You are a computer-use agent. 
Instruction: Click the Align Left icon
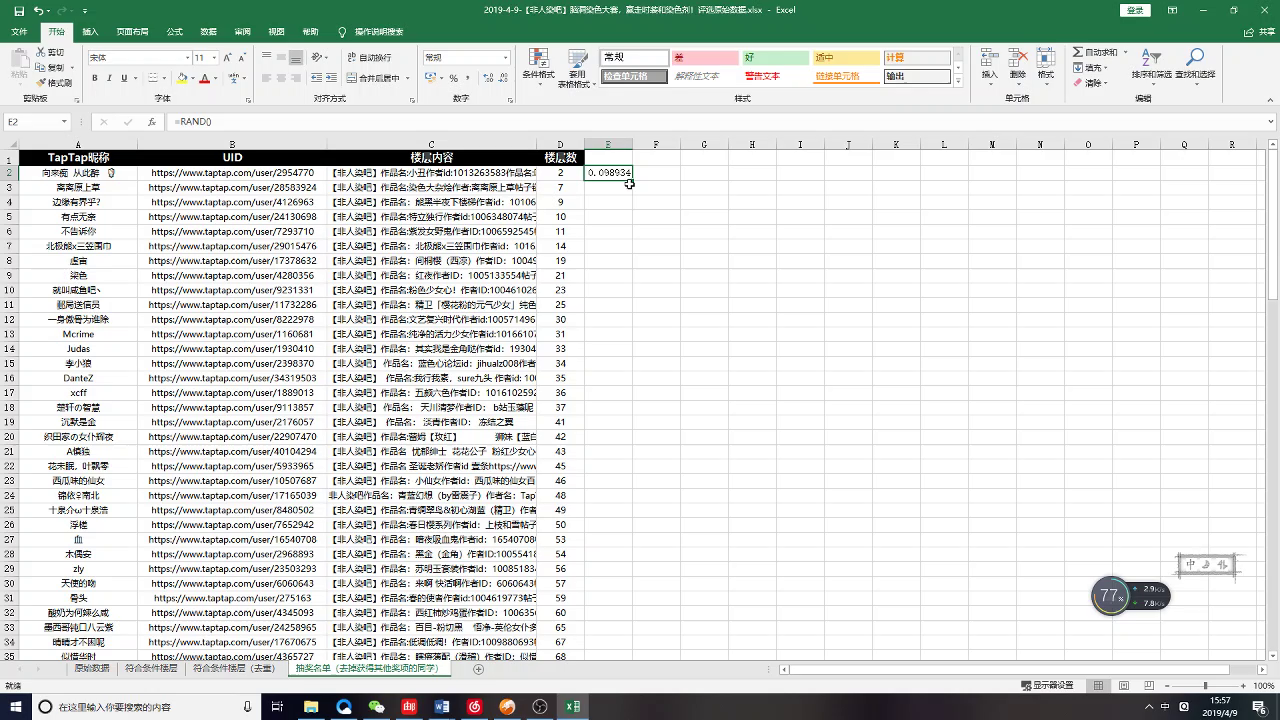pos(267,78)
